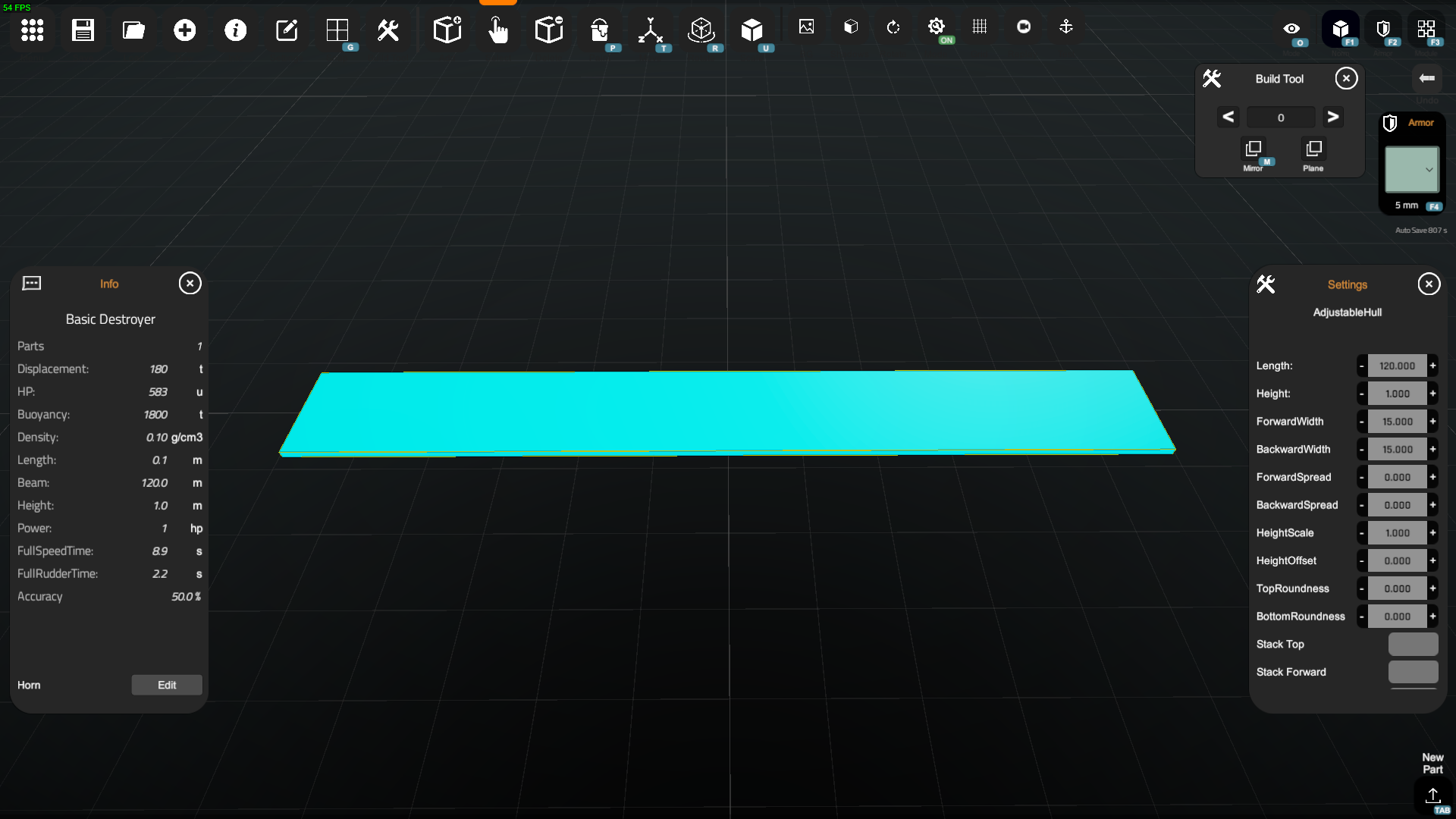Image resolution: width=1456 pixels, height=819 pixels.
Task: Toggle the gear setting marked ON
Action: point(937,27)
